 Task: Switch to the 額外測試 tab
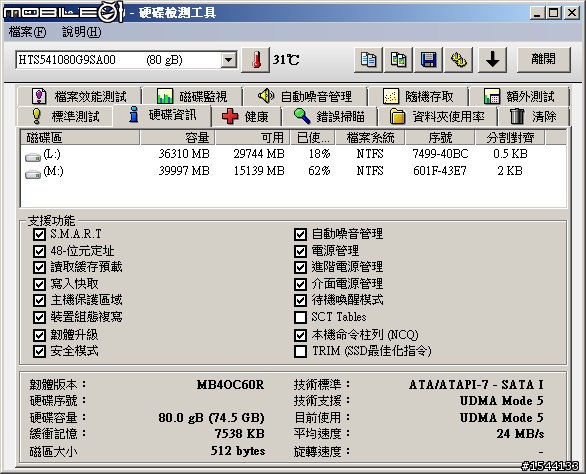(519, 96)
